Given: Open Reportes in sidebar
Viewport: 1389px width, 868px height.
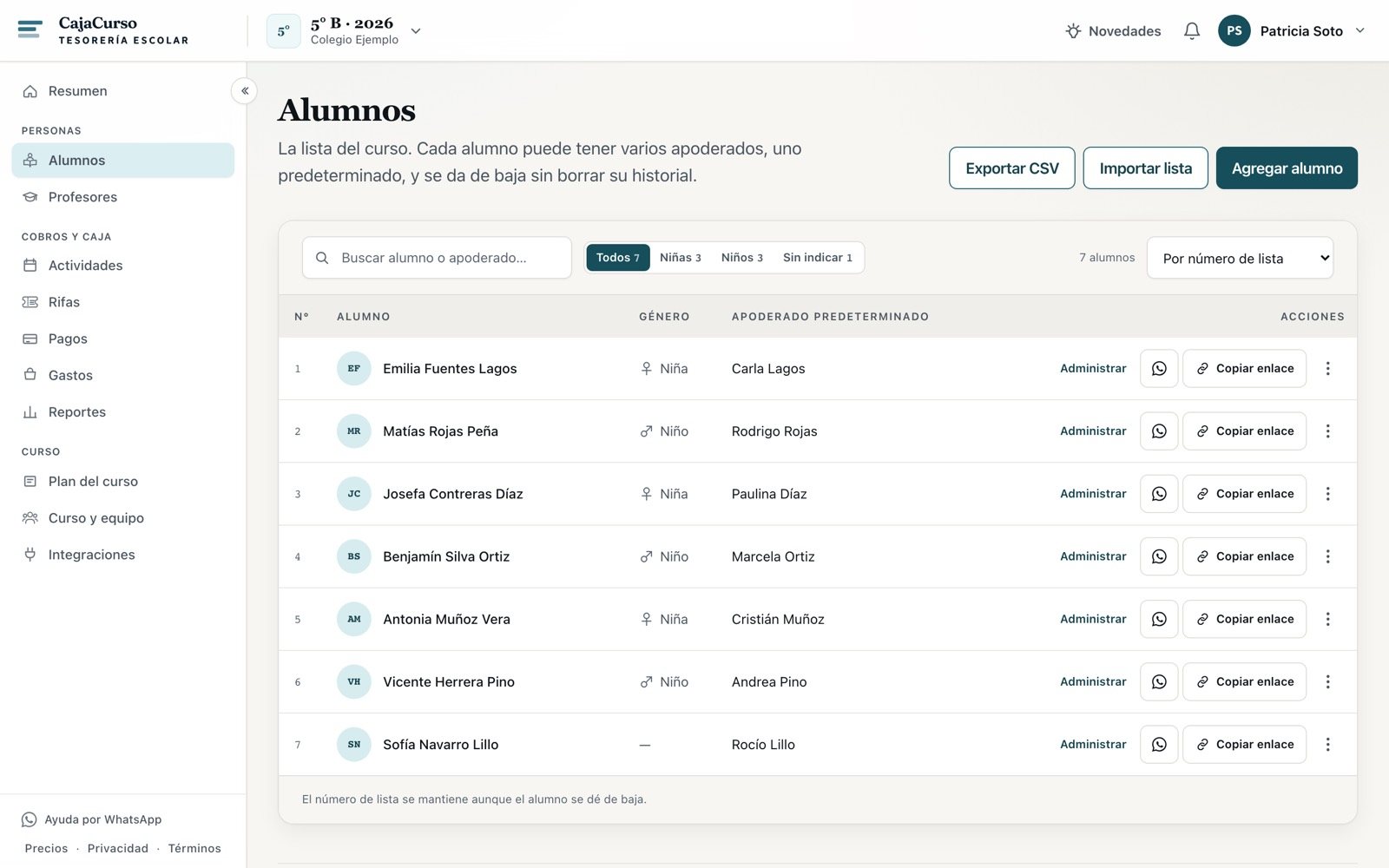Looking at the screenshot, I should point(123,412).
